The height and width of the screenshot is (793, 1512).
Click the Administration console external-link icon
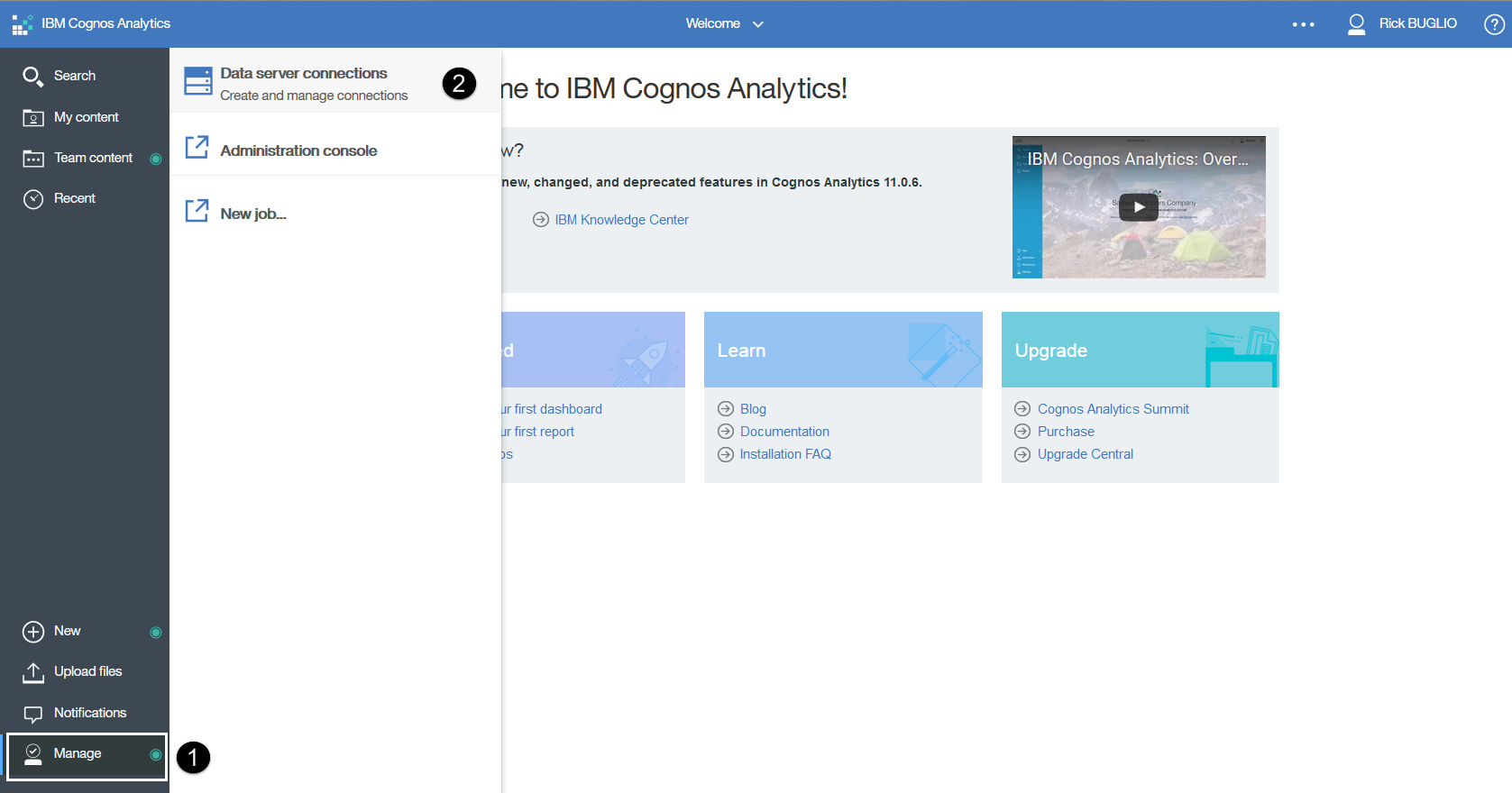[x=197, y=147]
